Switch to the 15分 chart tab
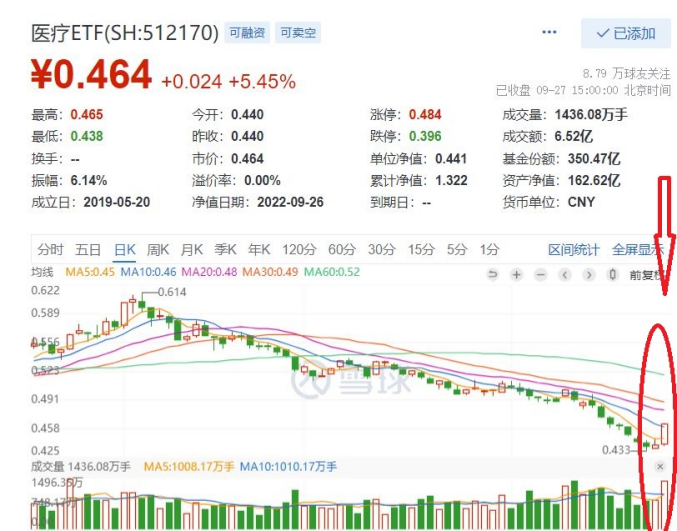This screenshot has width=677, height=531. 421,250
